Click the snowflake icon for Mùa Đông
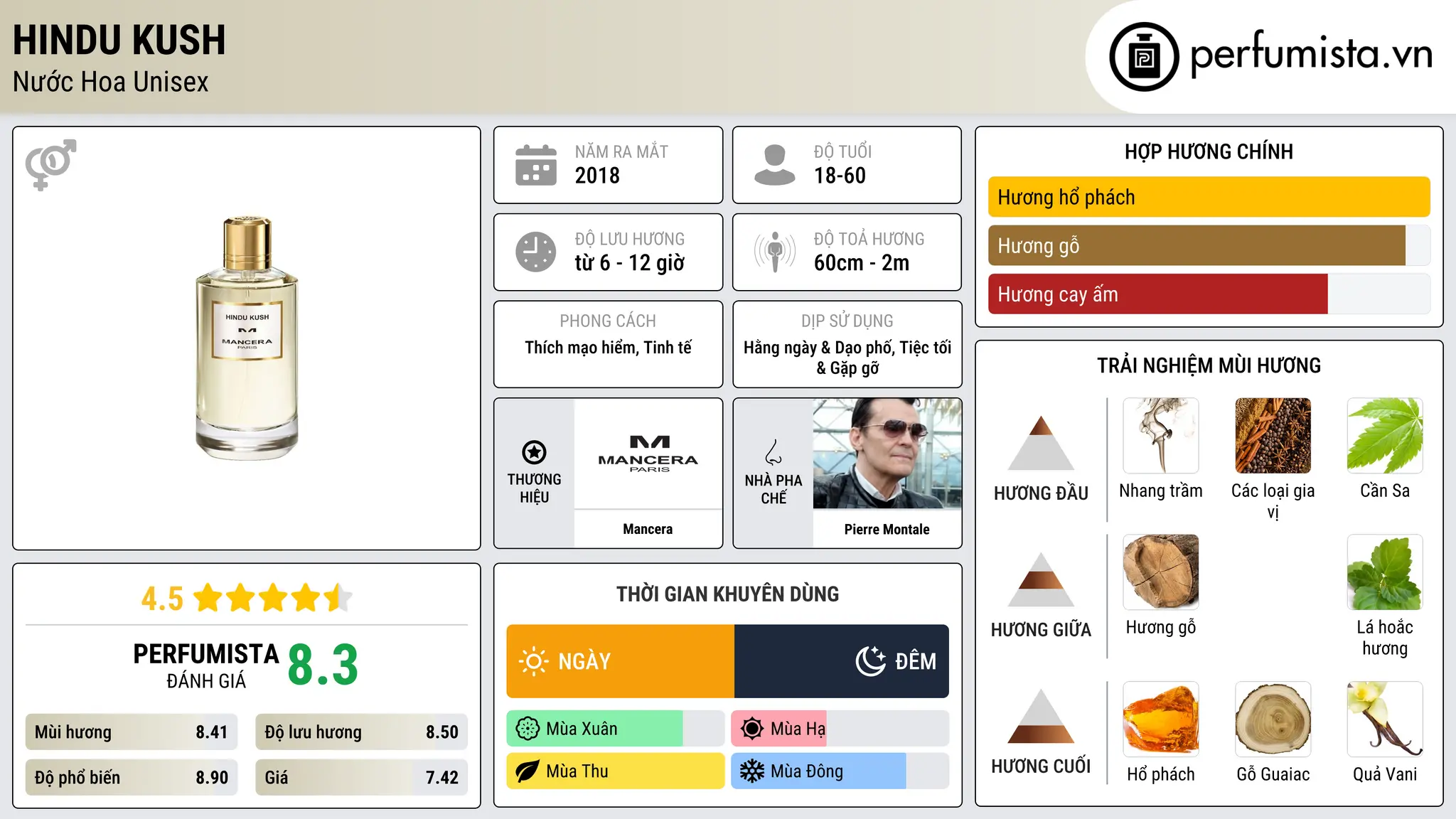Image resolution: width=1456 pixels, height=819 pixels. pyautogui.click(x=752, y=771)
